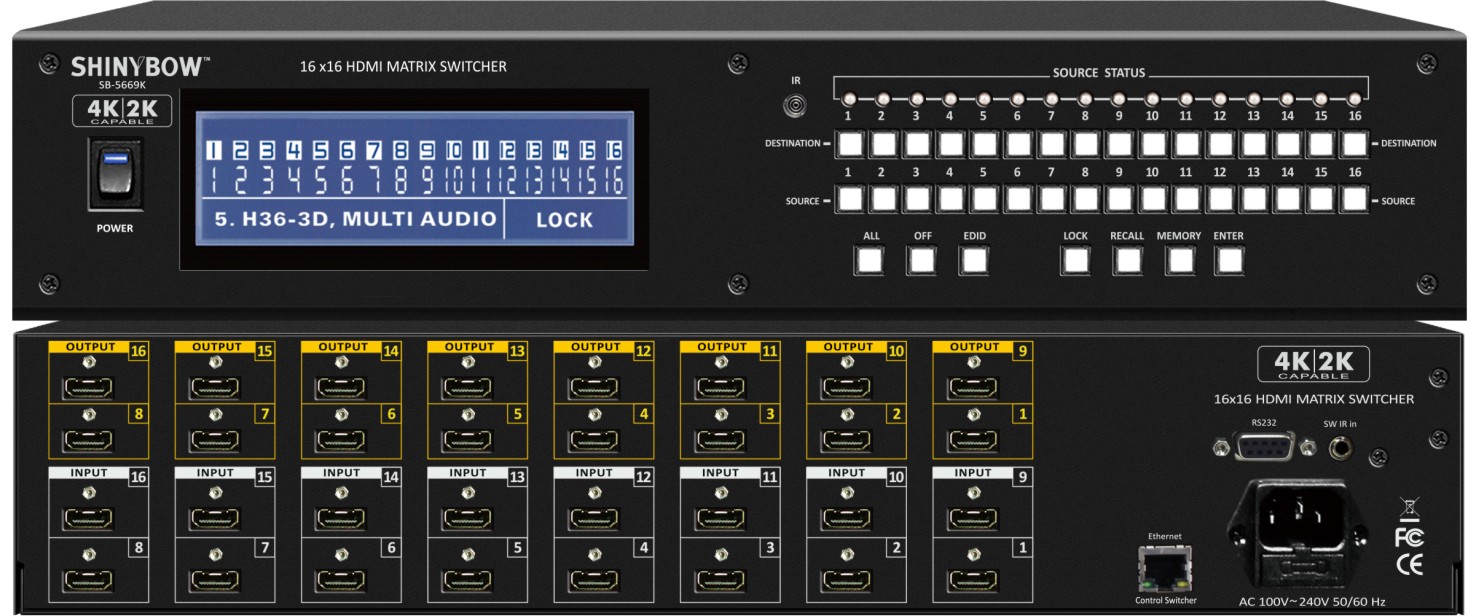Click the INPUT 9 HDMI port
Viewport: 1476px width, 616px height.
[x=972, y=518]
